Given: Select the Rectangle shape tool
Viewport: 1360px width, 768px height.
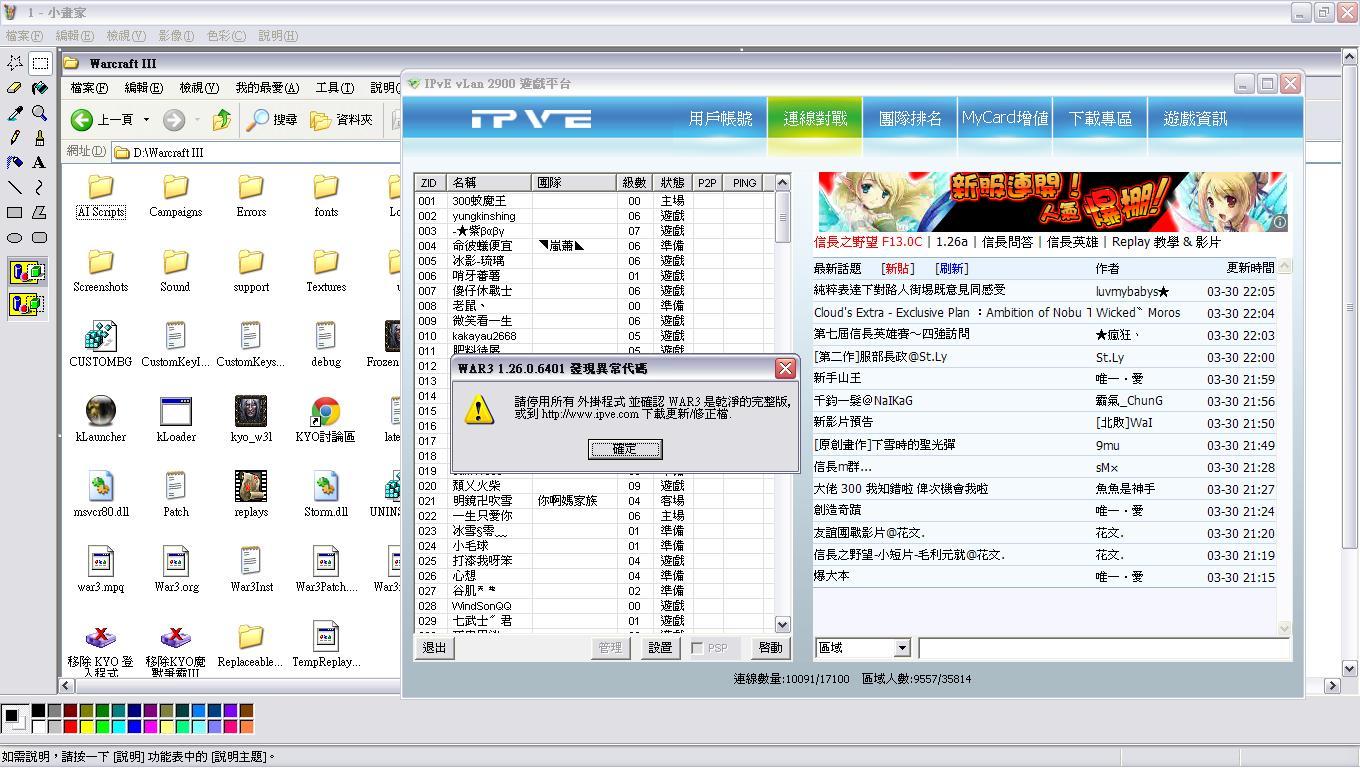Looking at the screenshot, I should [15, 212].
